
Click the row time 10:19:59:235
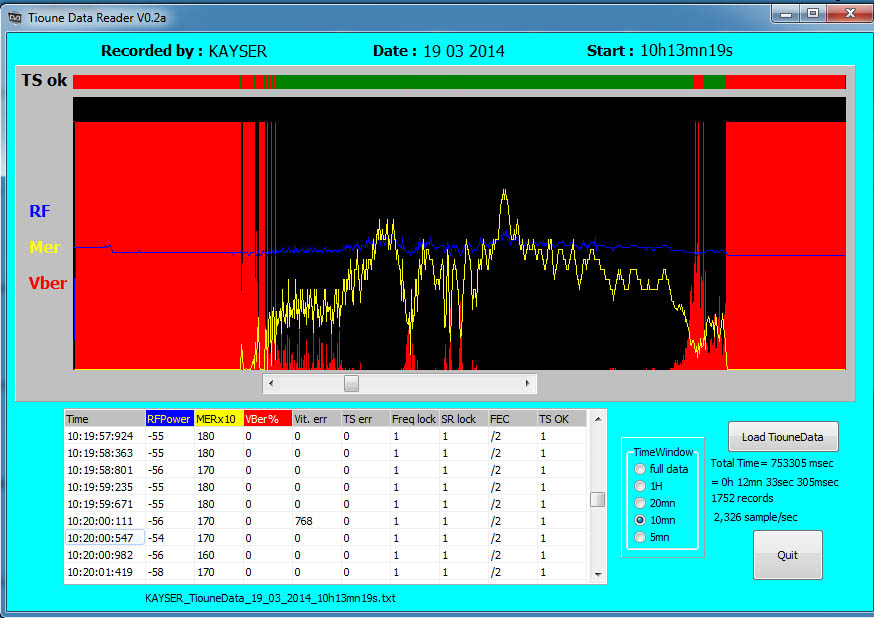(x=100, y=487)
